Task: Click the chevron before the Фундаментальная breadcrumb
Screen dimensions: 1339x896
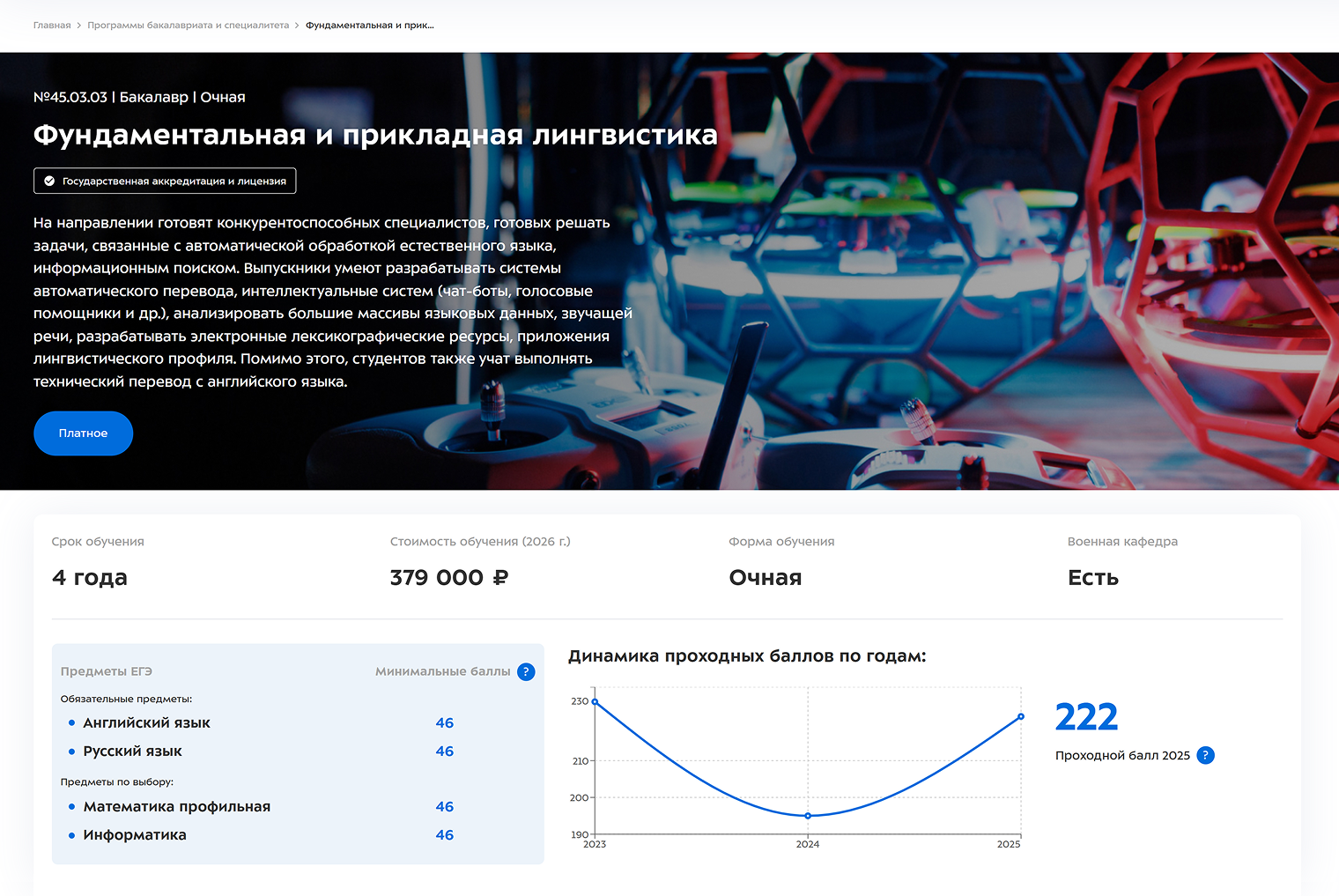Action: (297, 26)
